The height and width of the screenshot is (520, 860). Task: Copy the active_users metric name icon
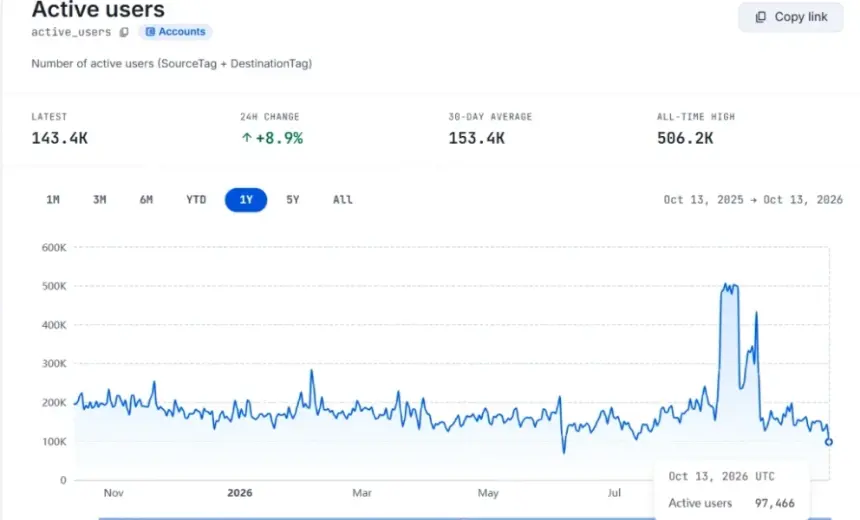click(124, 32)
